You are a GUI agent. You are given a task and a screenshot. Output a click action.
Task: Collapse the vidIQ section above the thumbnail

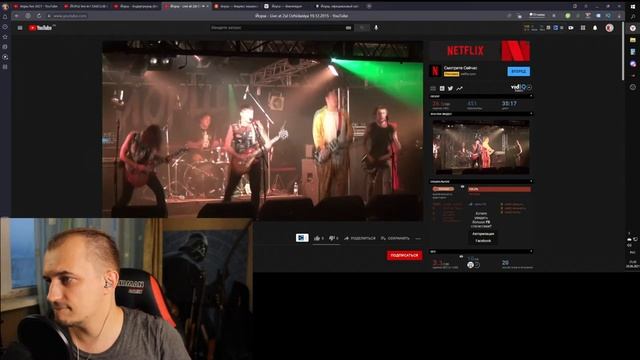(x=531, y=114)
